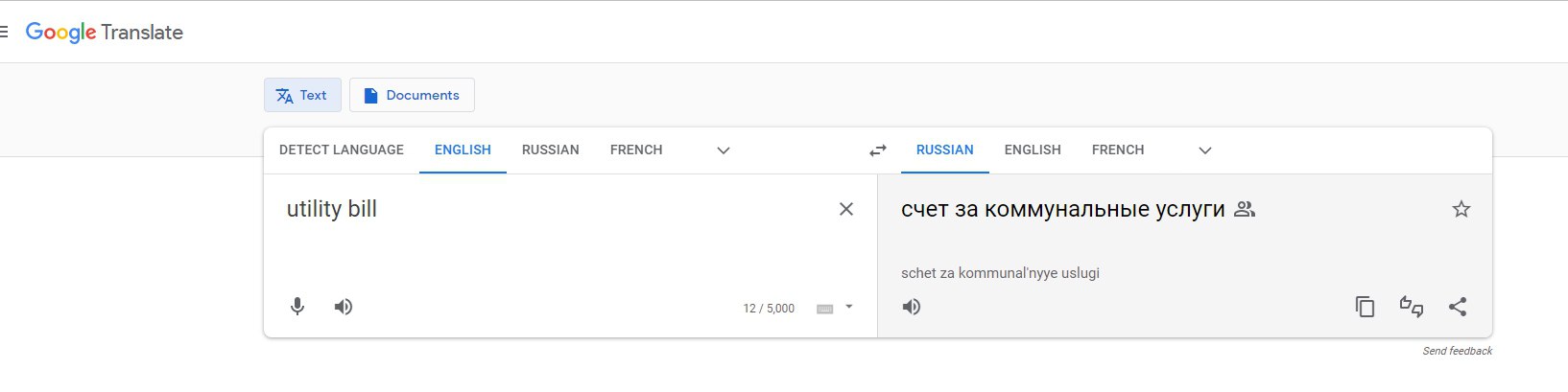Expand the target language list
The width and height of the screenshot is (1568, 392).
tap(1205, 150)
